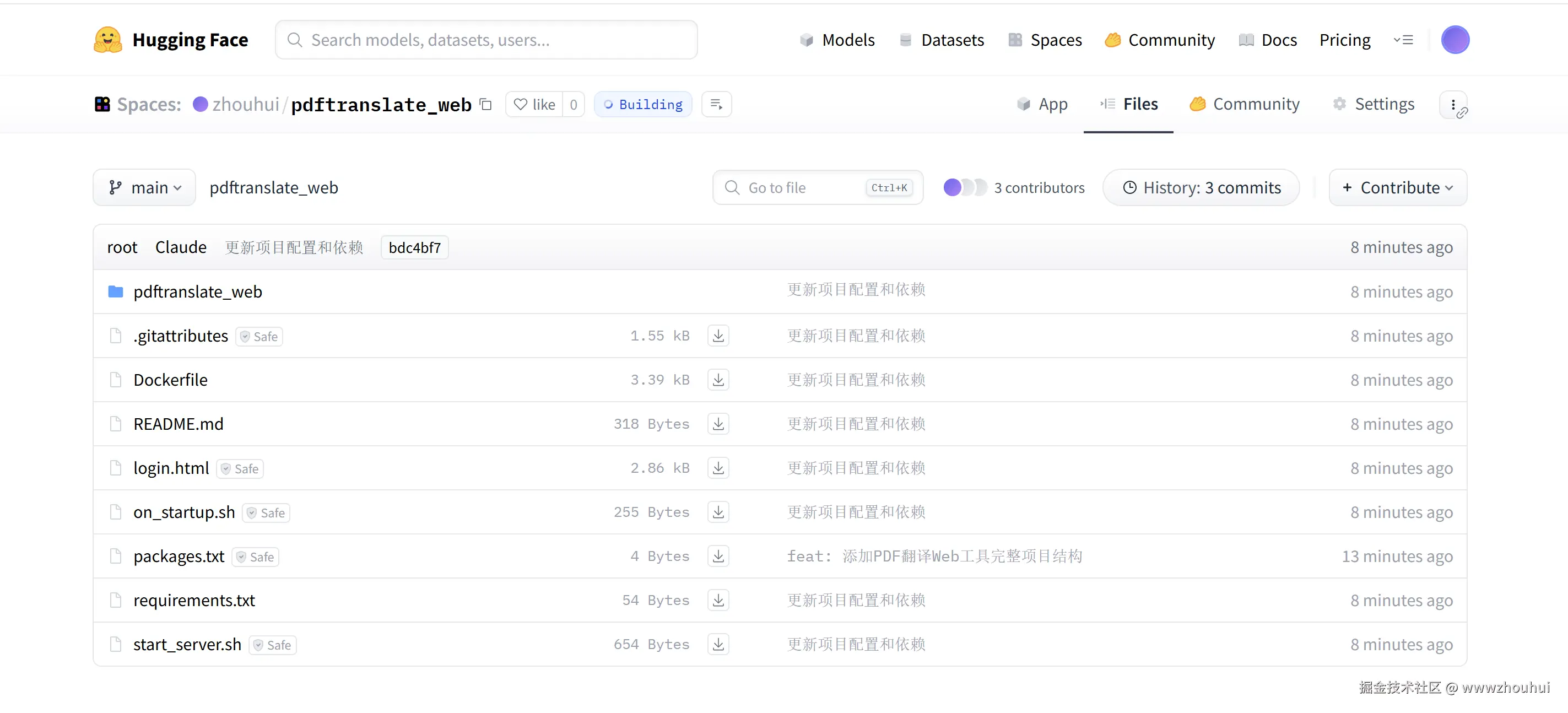Open Community in the top navigation
Screen dimensions: 1568x713
[1160, 40]
